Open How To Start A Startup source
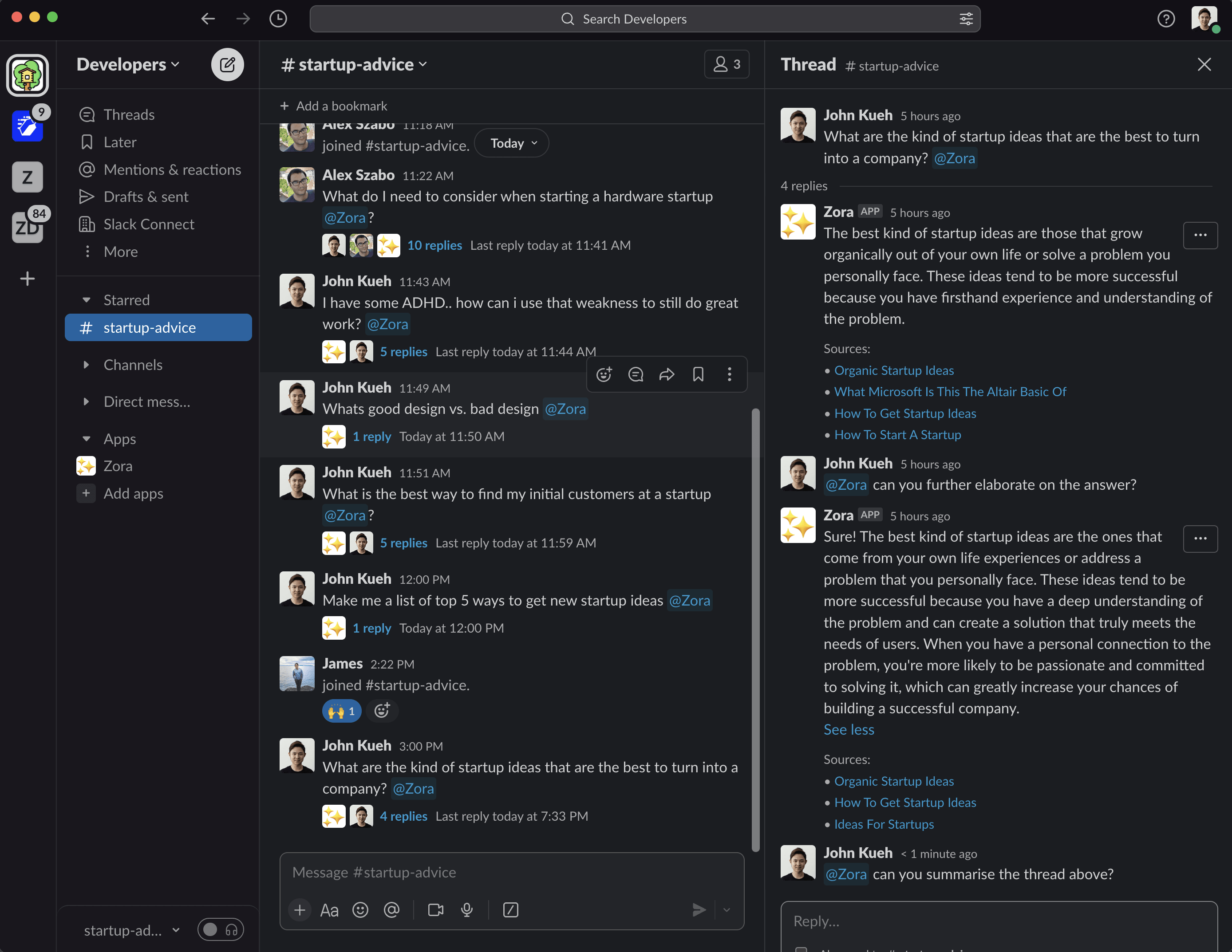The height and width of the screenshot is (952, 1232). [x=897, y=435]
